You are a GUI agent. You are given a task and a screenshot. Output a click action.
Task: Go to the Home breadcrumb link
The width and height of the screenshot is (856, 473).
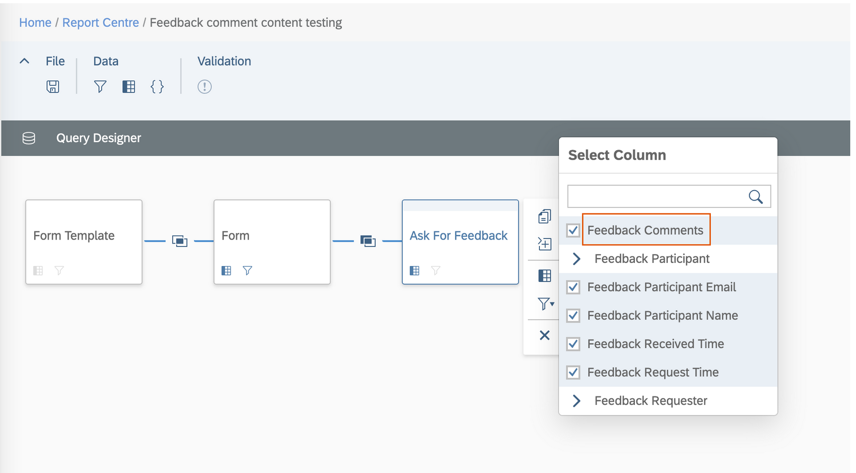35,22
